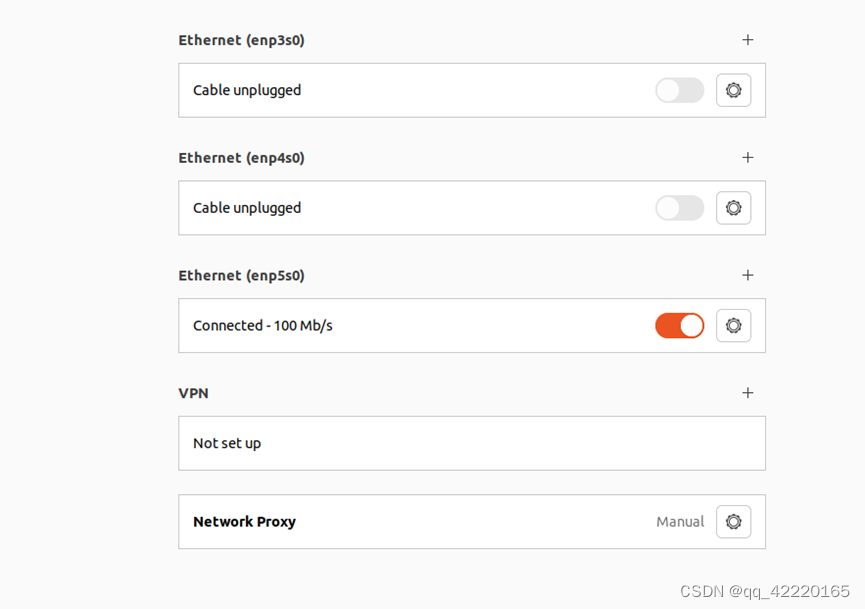
Task: Toggle the enp3s0 Ethernet switch
Action: [x=680, y=90]
